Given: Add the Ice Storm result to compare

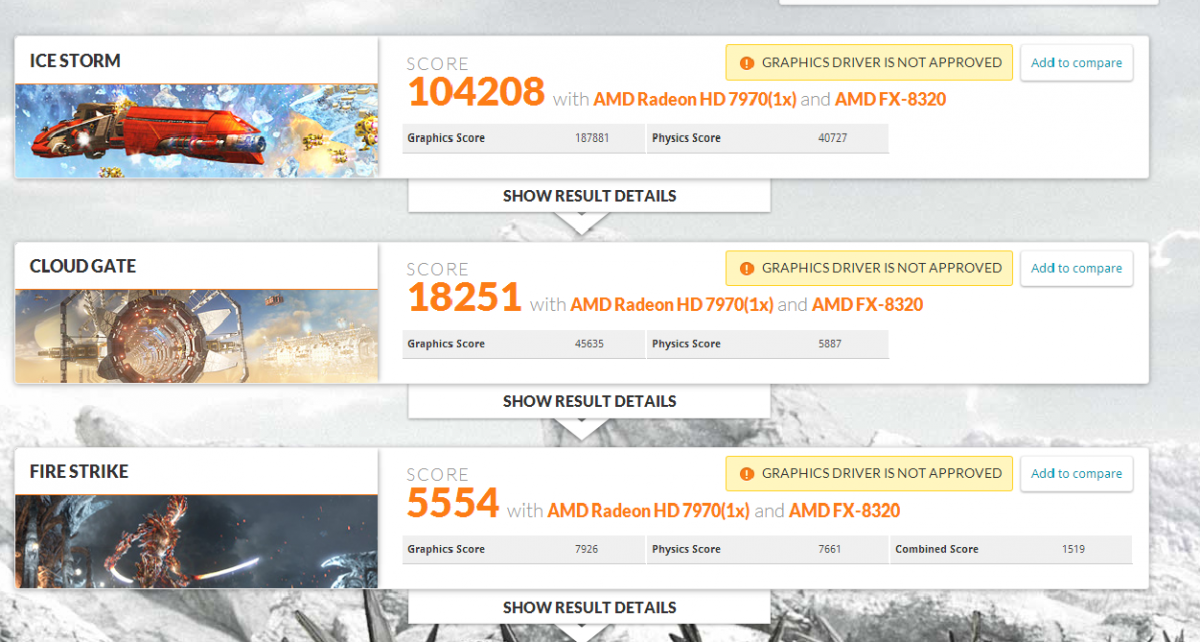Looking at the screenshot, I should coord(1076,62).
